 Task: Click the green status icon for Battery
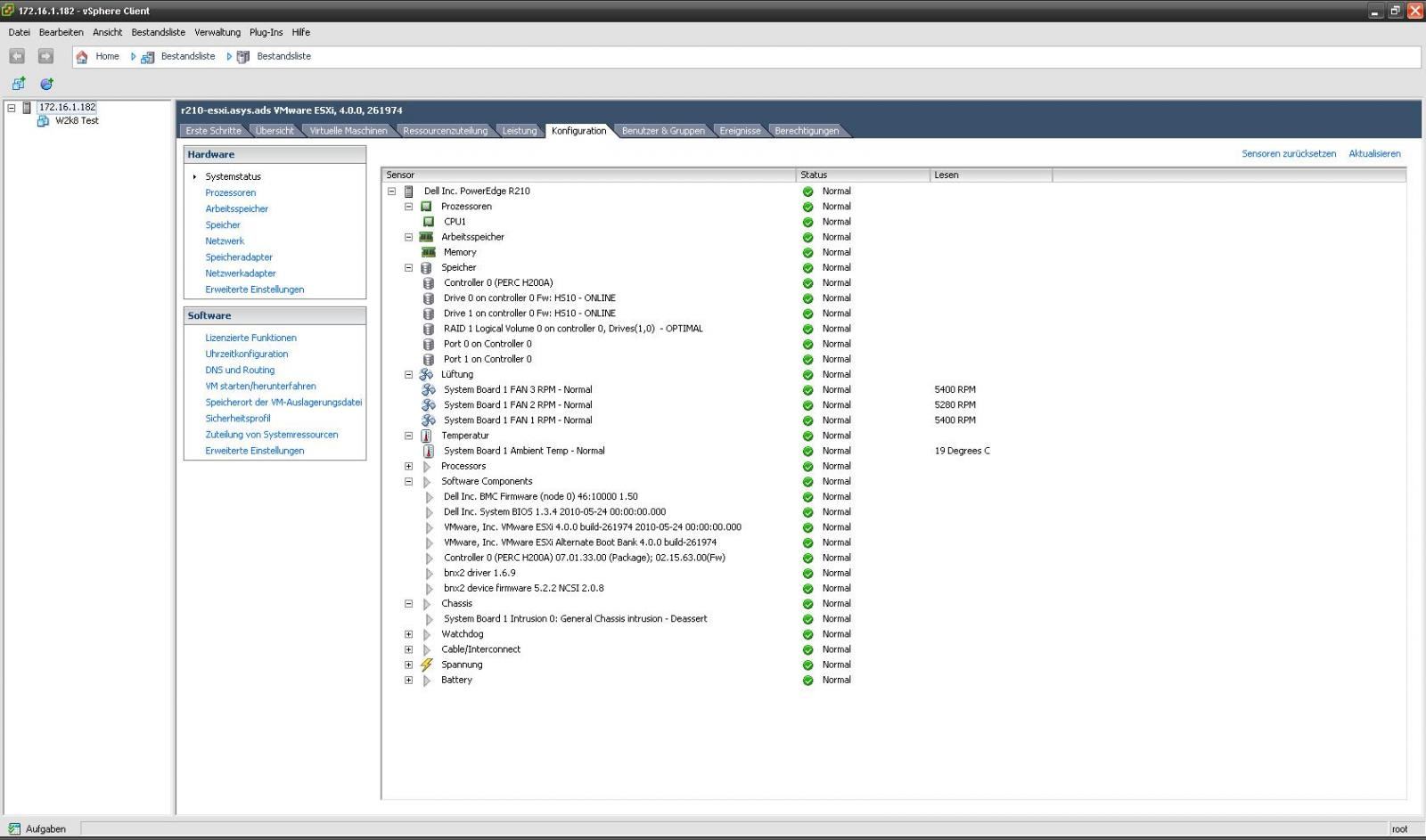[x=808, y=681]
